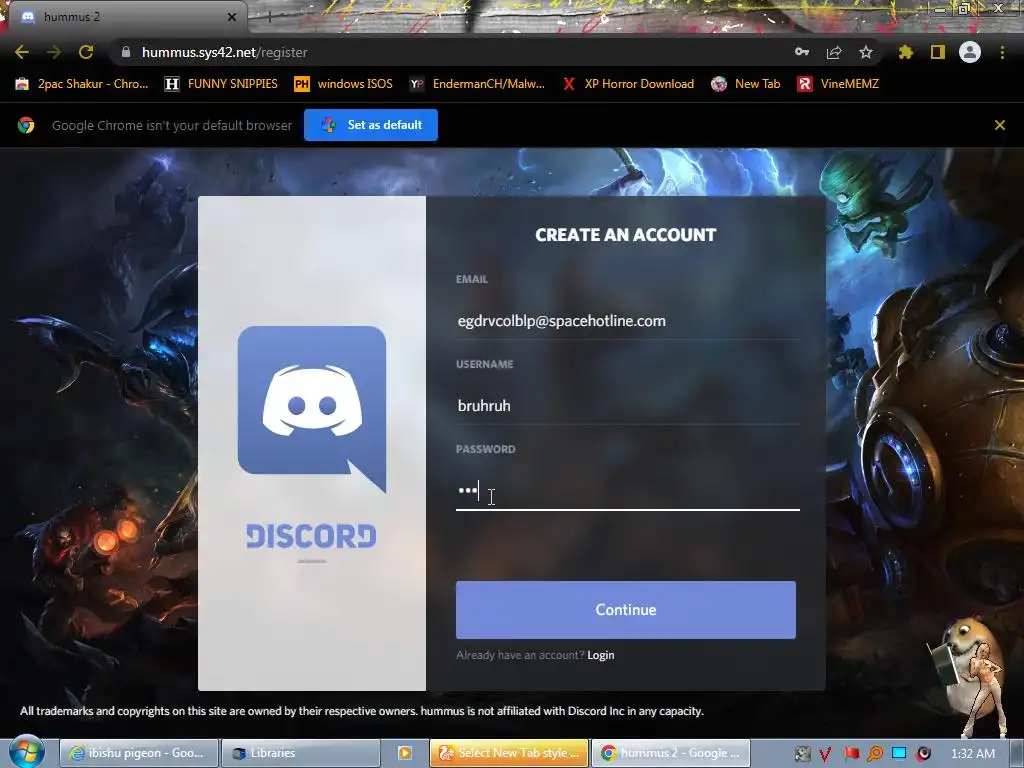Open the Chrome three-dot menu
Viewport: 1024px width, 768px height.
(1002, 52)
